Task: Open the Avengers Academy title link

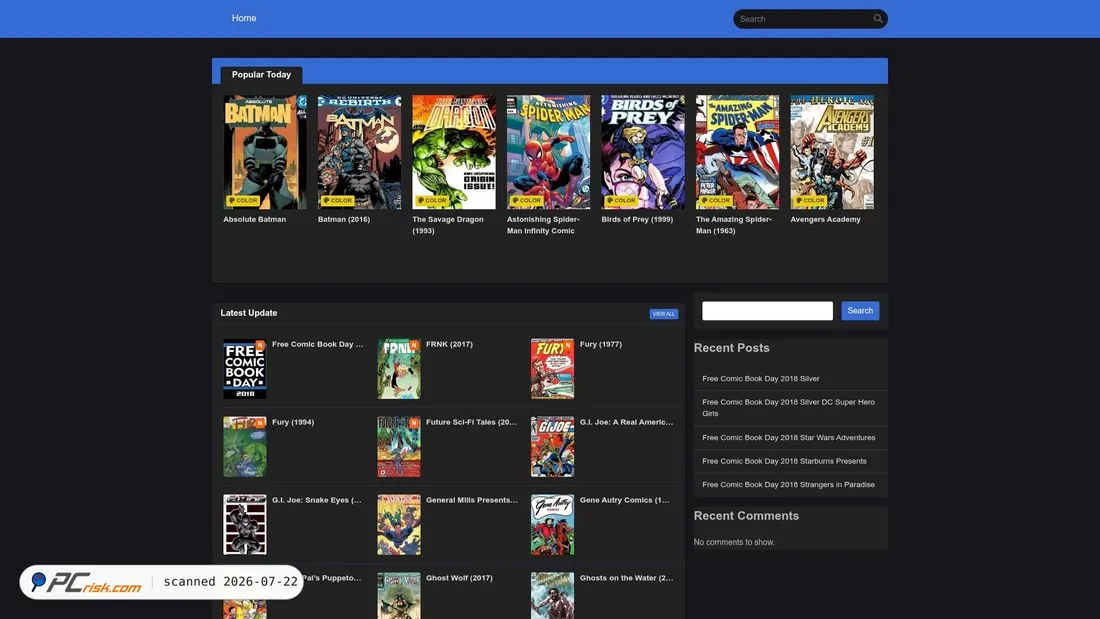Action: (x=825, y=220)
